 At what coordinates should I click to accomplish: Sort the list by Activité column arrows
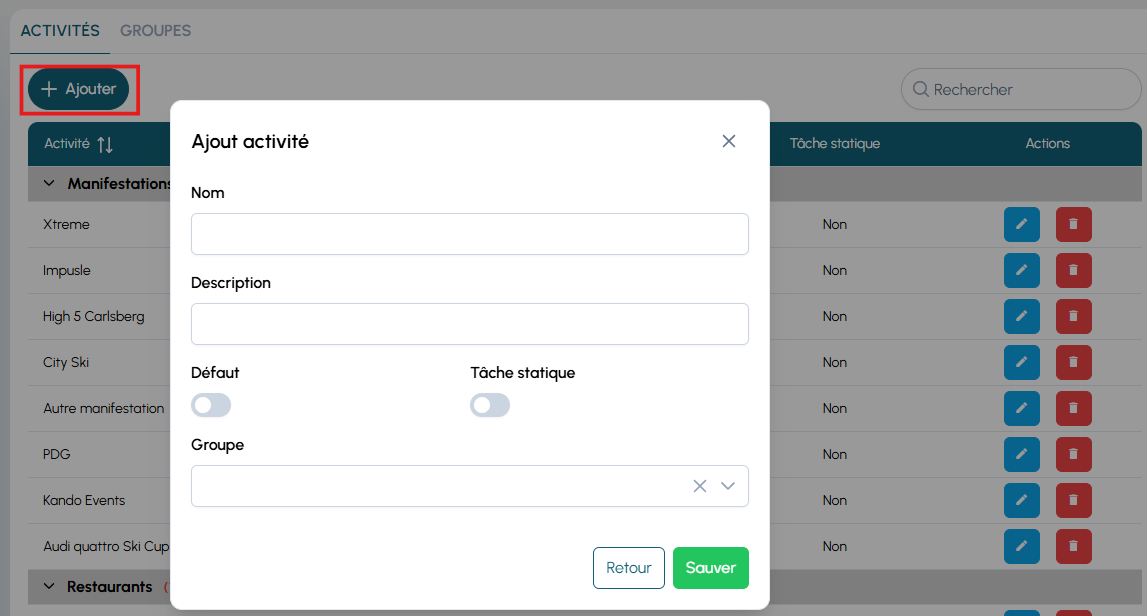pos(105,145)
